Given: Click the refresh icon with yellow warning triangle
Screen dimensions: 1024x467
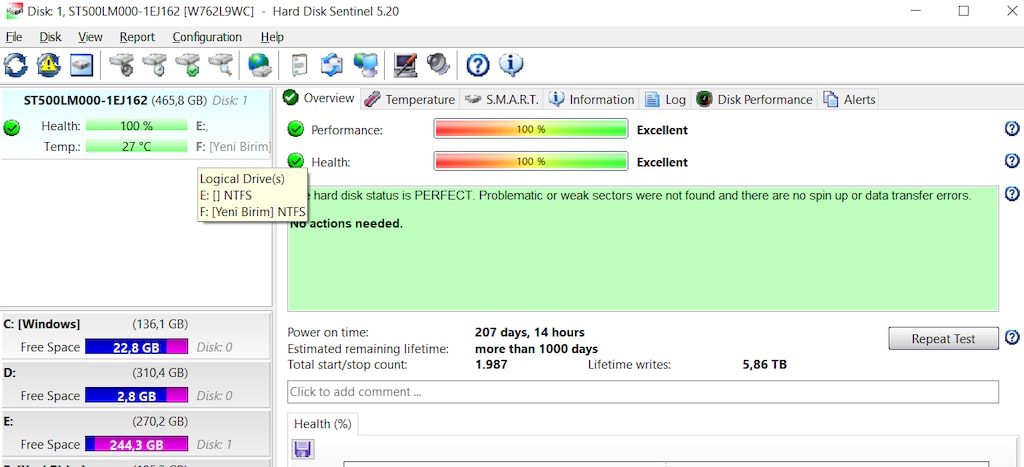Looking at the screenshot, I should pyautogui.click(x=48, y=65).
